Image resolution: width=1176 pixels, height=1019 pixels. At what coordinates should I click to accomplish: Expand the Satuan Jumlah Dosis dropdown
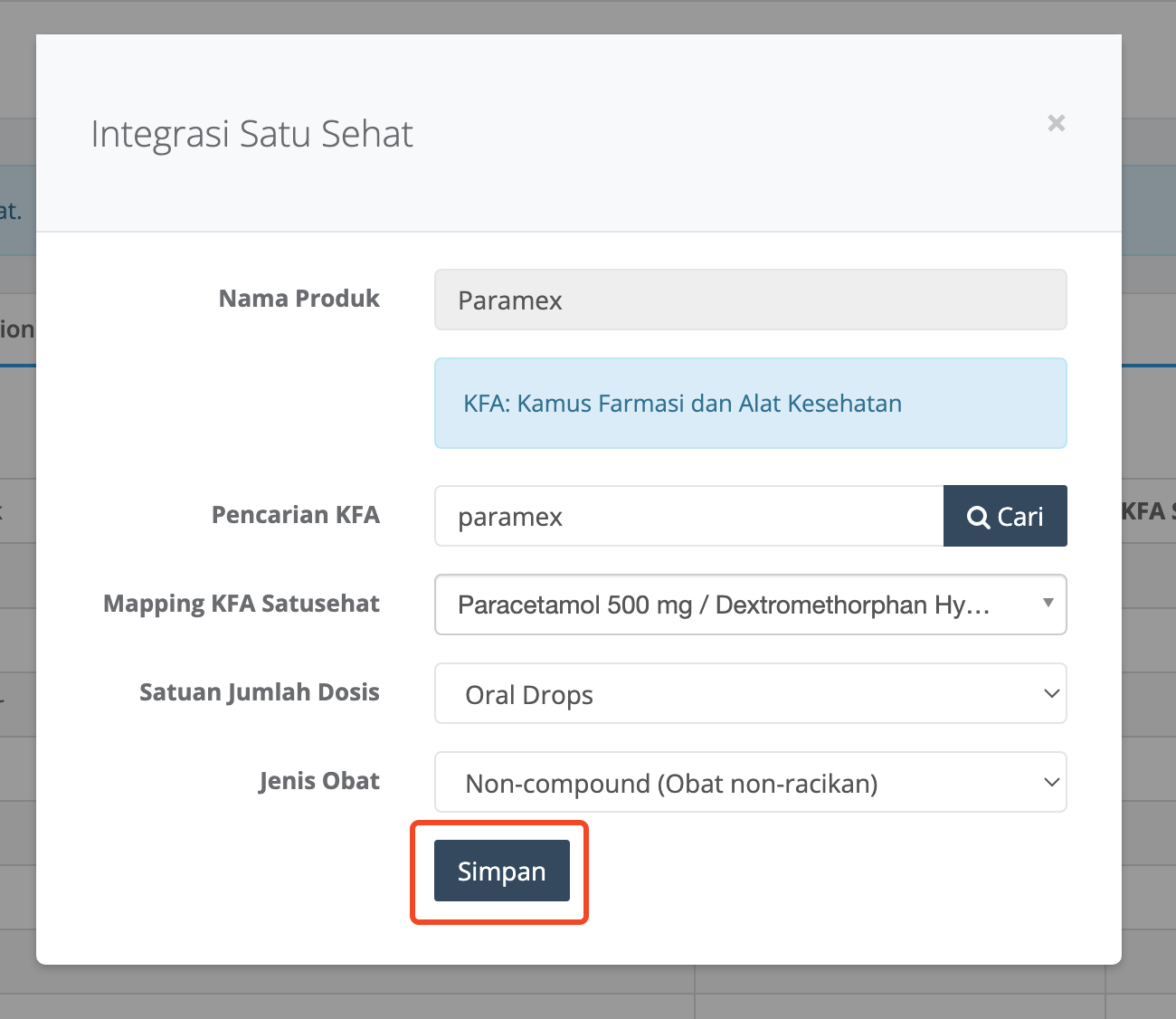pyautogui.click(x=751, y=693)
